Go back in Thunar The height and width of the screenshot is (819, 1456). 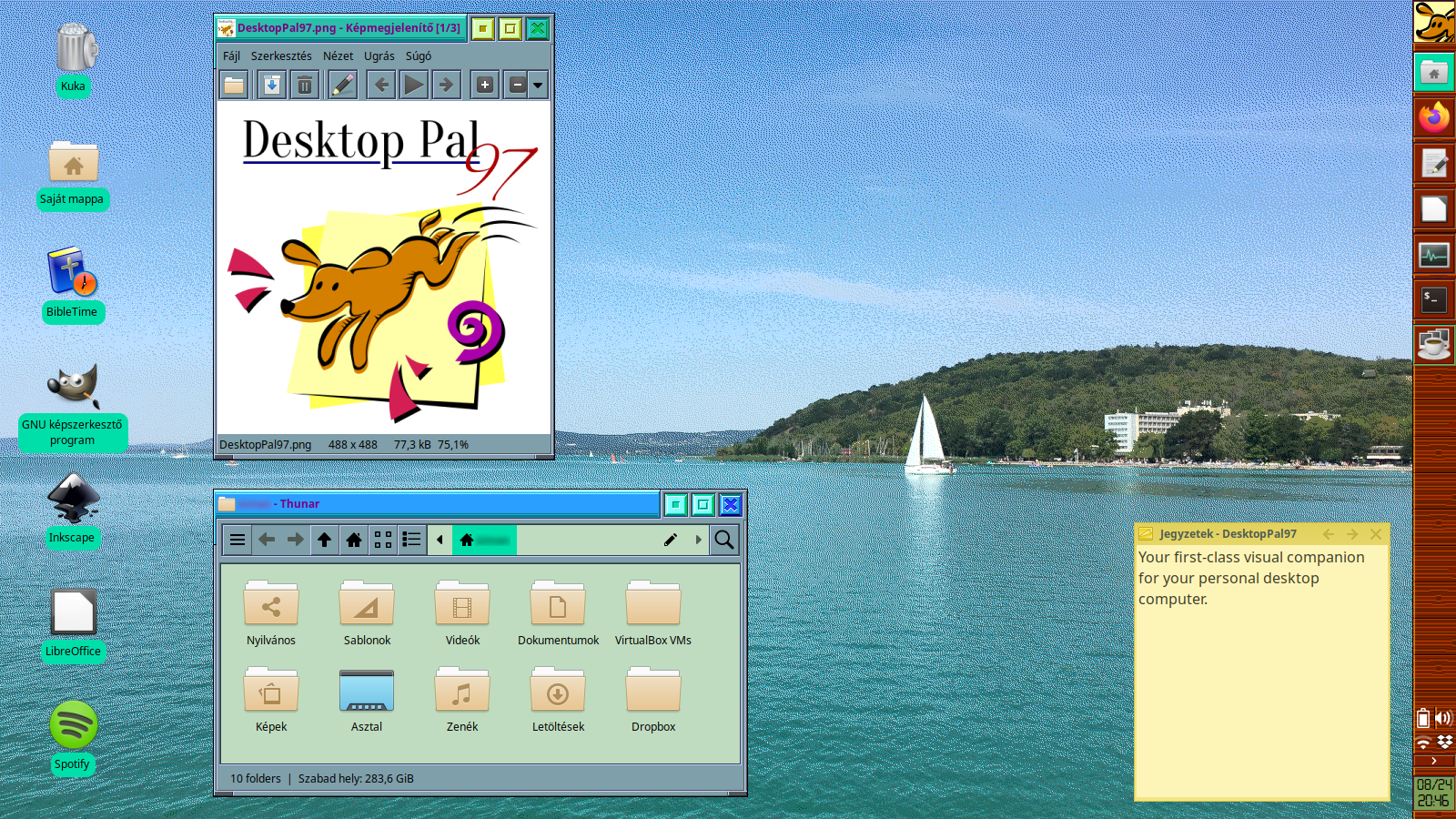pos(267,540)
